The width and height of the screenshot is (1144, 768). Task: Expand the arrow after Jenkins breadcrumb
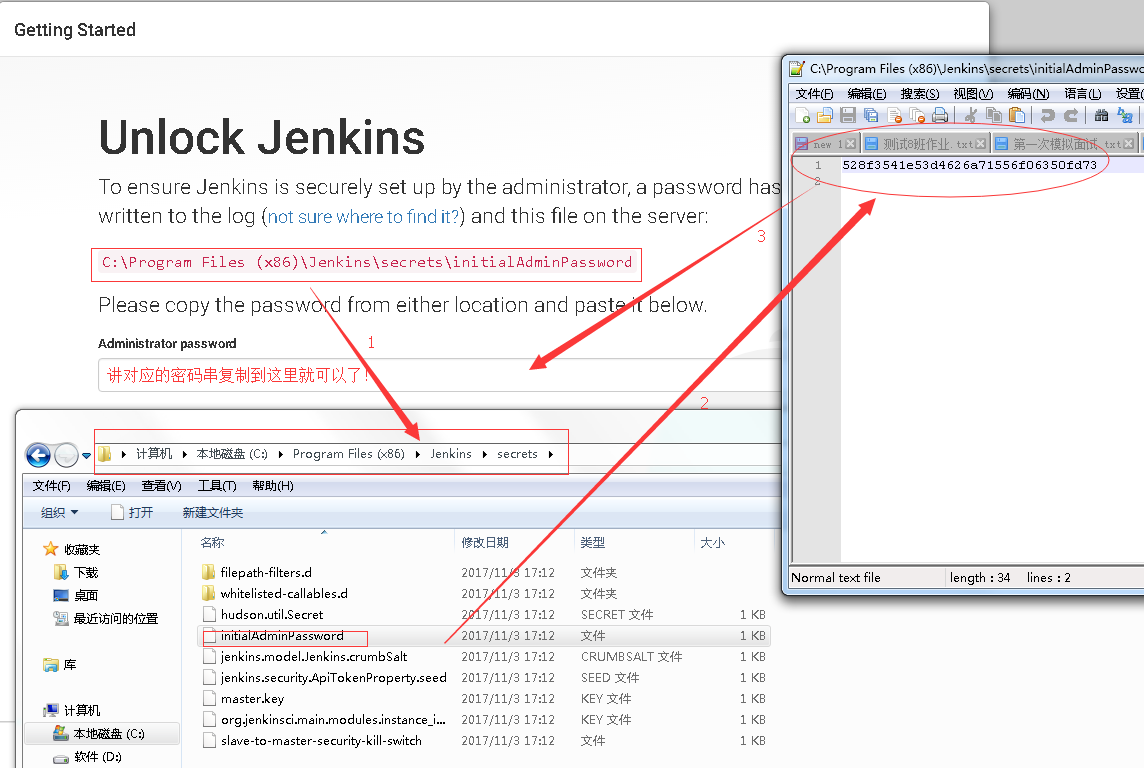click(x=484, y=454)
